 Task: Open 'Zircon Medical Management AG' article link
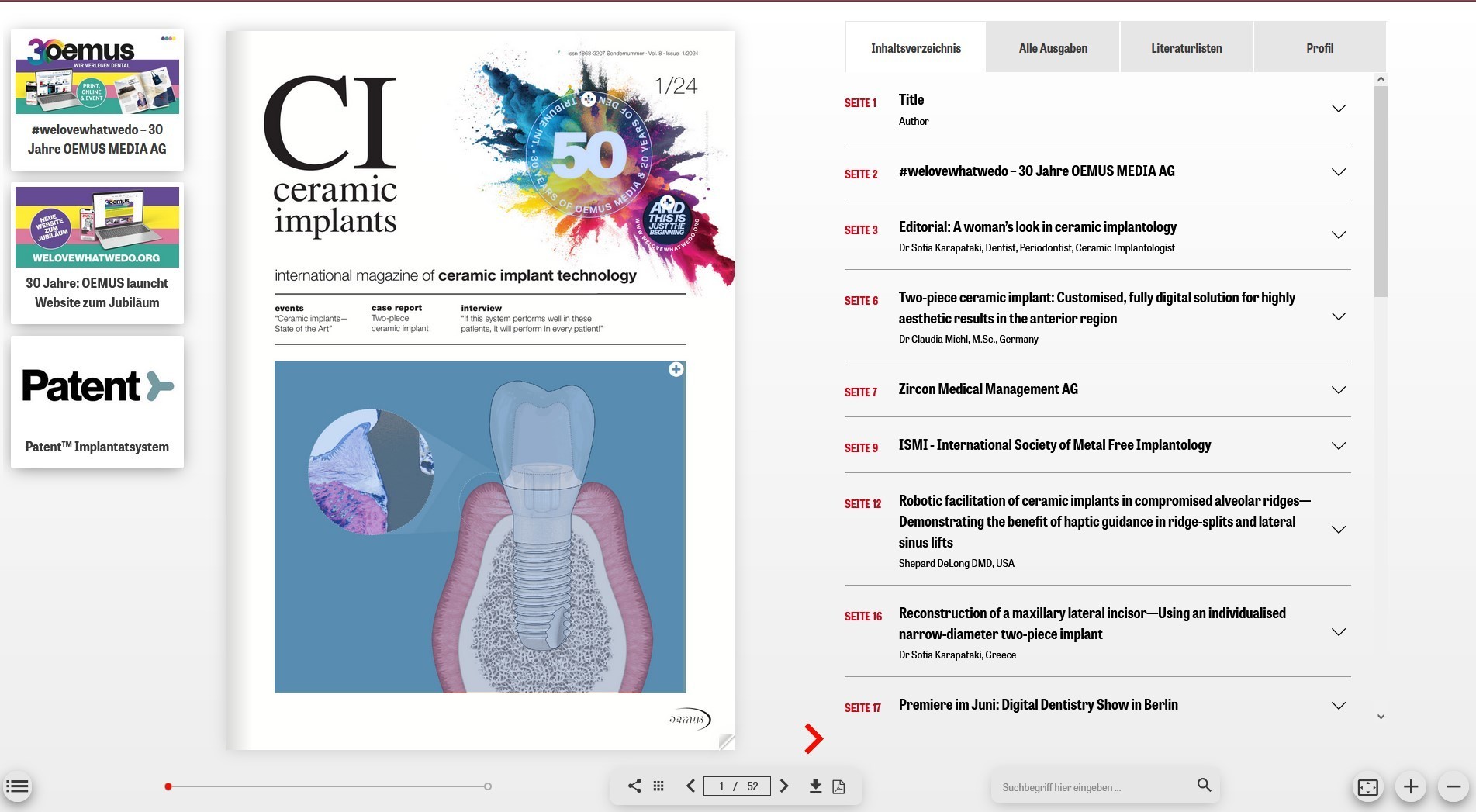pos(988,389)
